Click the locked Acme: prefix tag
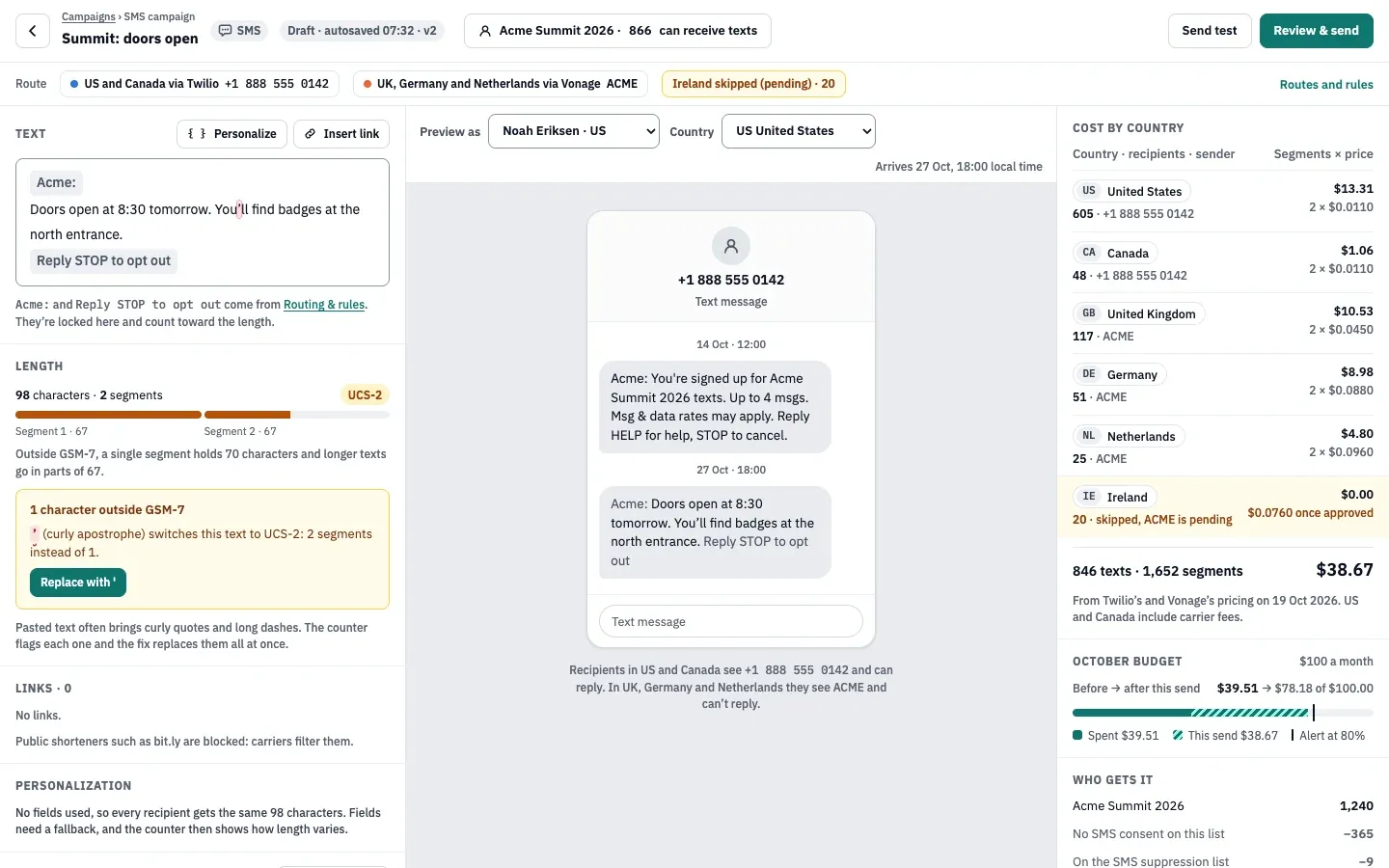 point(56,182)
